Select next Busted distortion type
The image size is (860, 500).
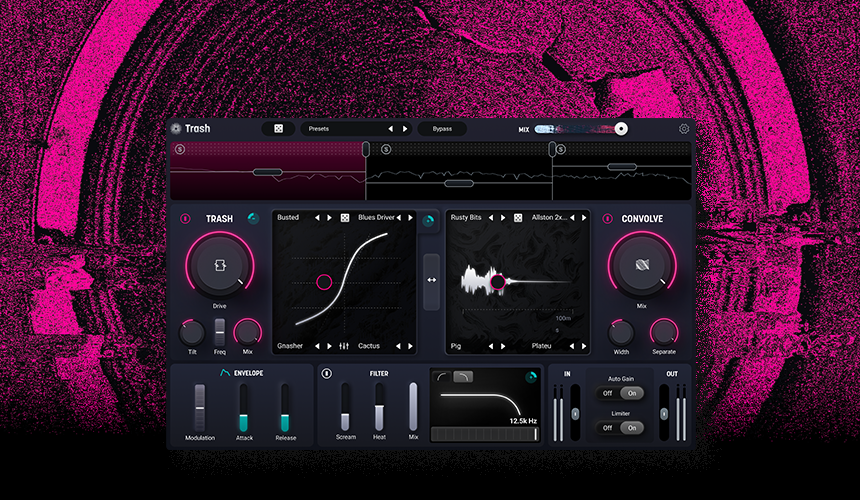(330, 218)
